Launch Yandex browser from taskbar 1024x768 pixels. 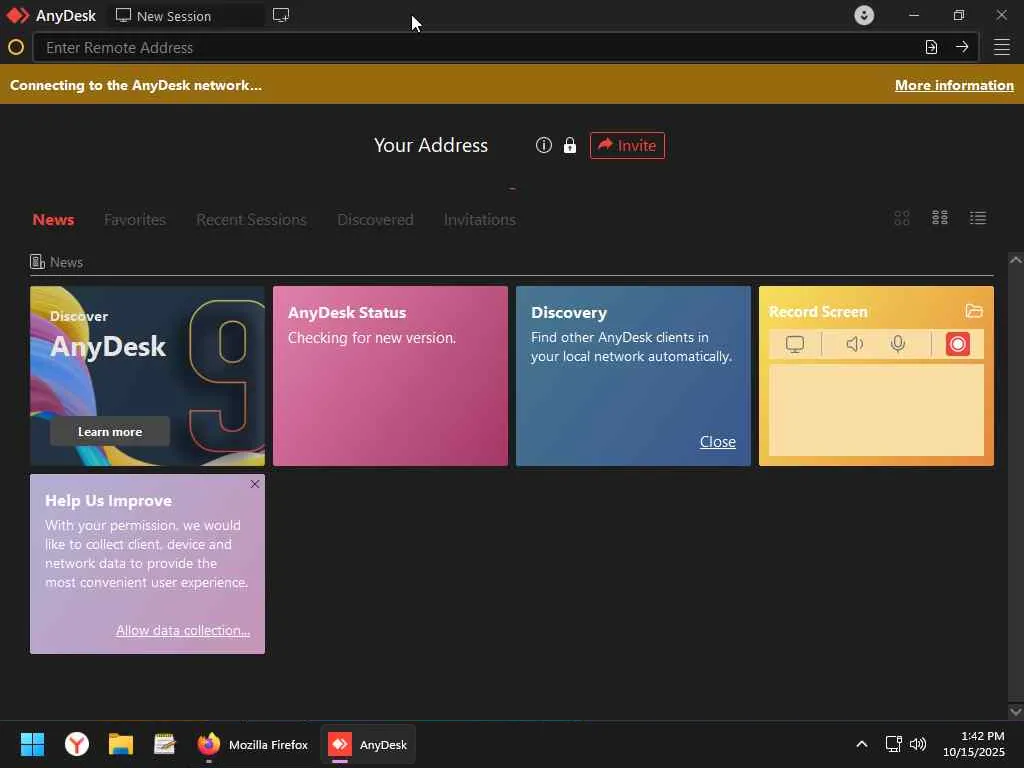point(77,744)
